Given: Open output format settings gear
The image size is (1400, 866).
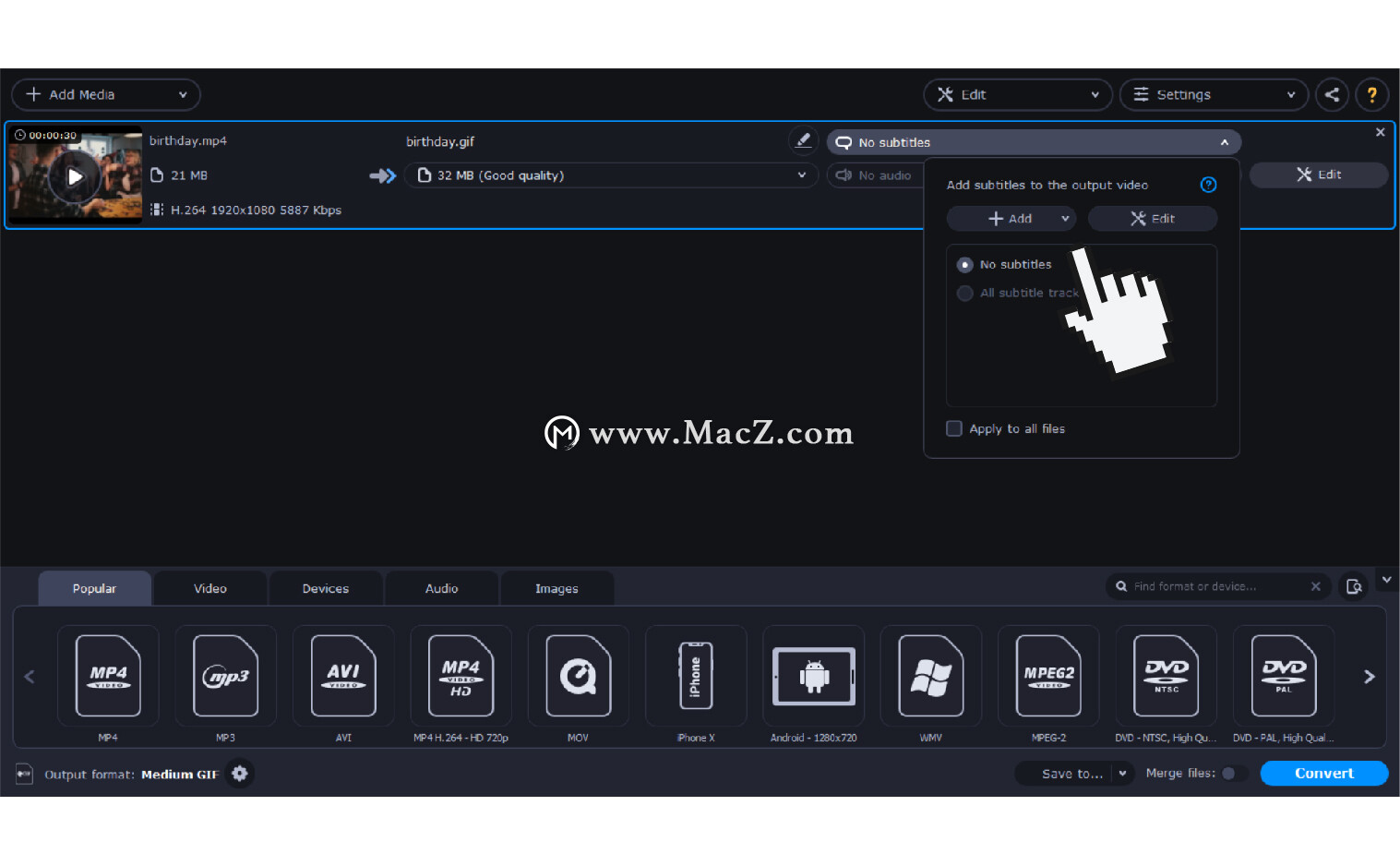Looking at the screenshot, I should [240, 774].
